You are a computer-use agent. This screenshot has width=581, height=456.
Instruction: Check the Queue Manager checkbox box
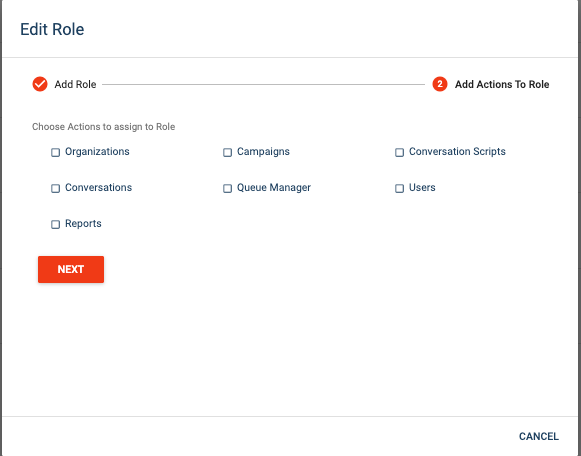(228, 188)
